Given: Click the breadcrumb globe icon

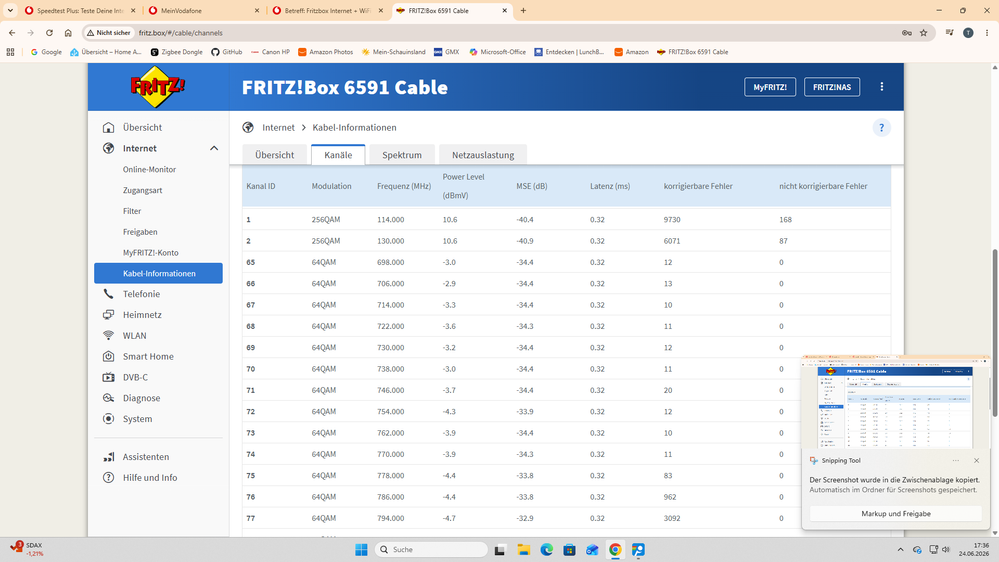Looking at the screenshot, I should click(248, 127).
